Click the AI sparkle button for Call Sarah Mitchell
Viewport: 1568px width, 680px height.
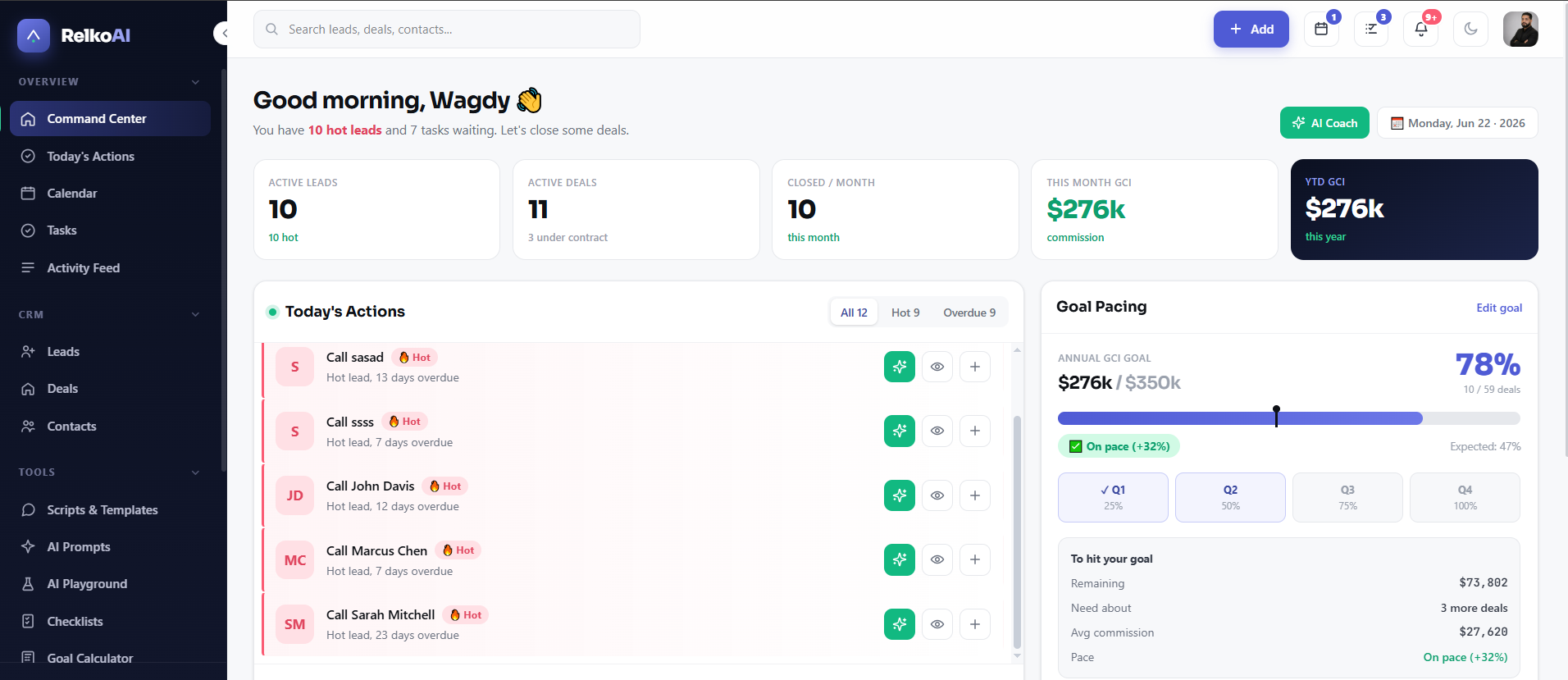click(x=900, y=624)
